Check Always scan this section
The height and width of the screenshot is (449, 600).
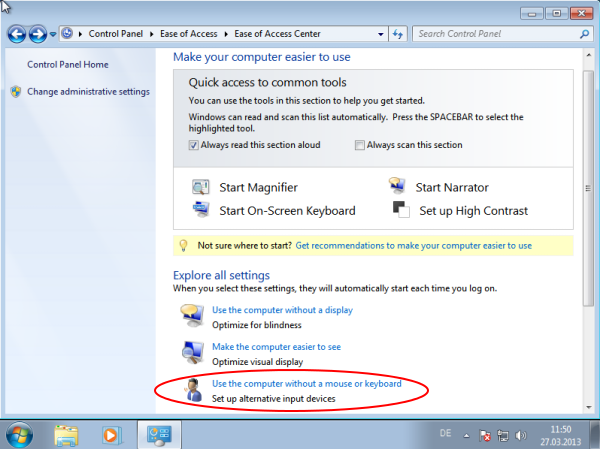[x=359, y=145]
